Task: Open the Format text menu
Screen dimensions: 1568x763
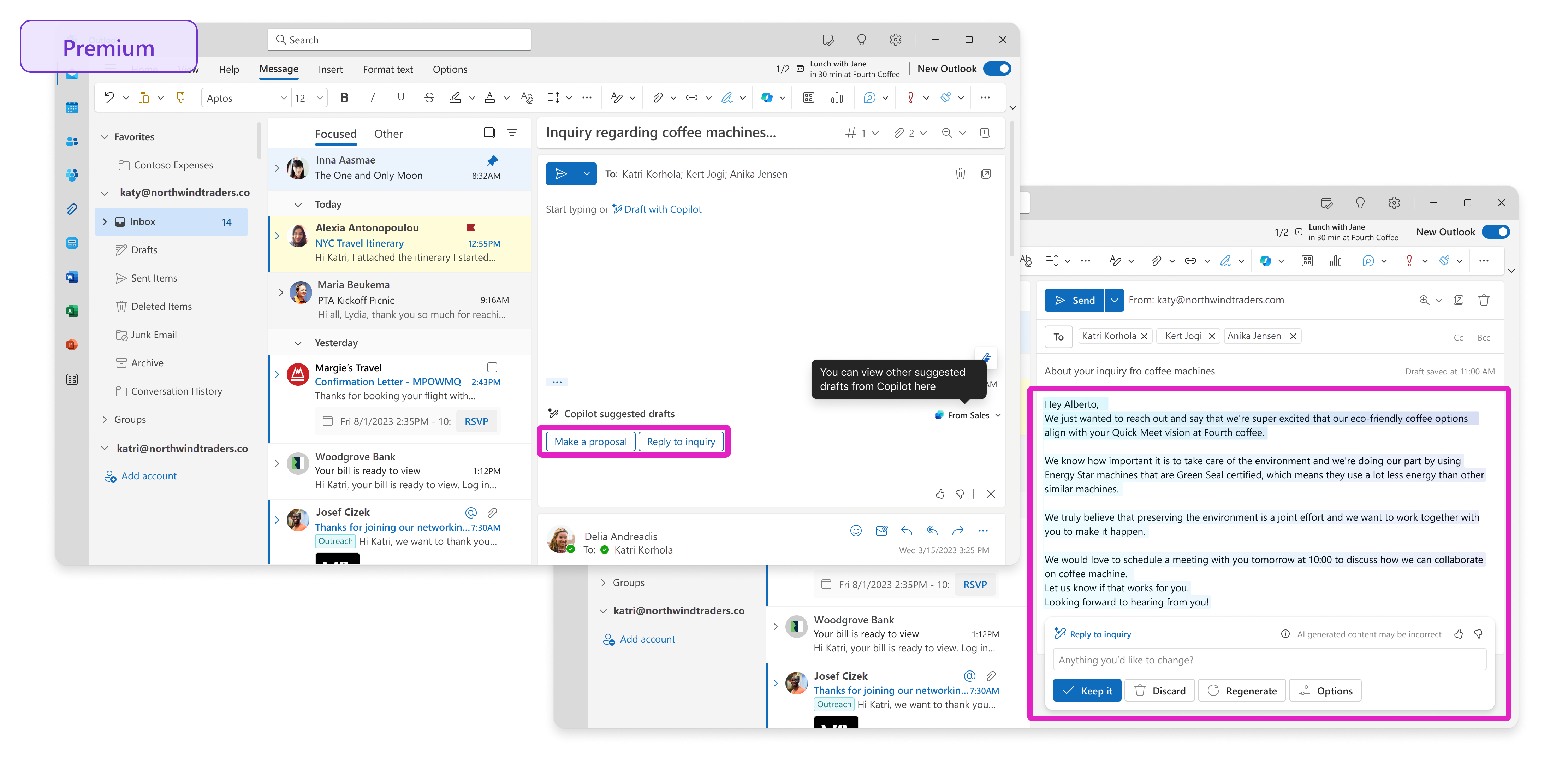Action: pyautogui.click(x=388, y=69)
